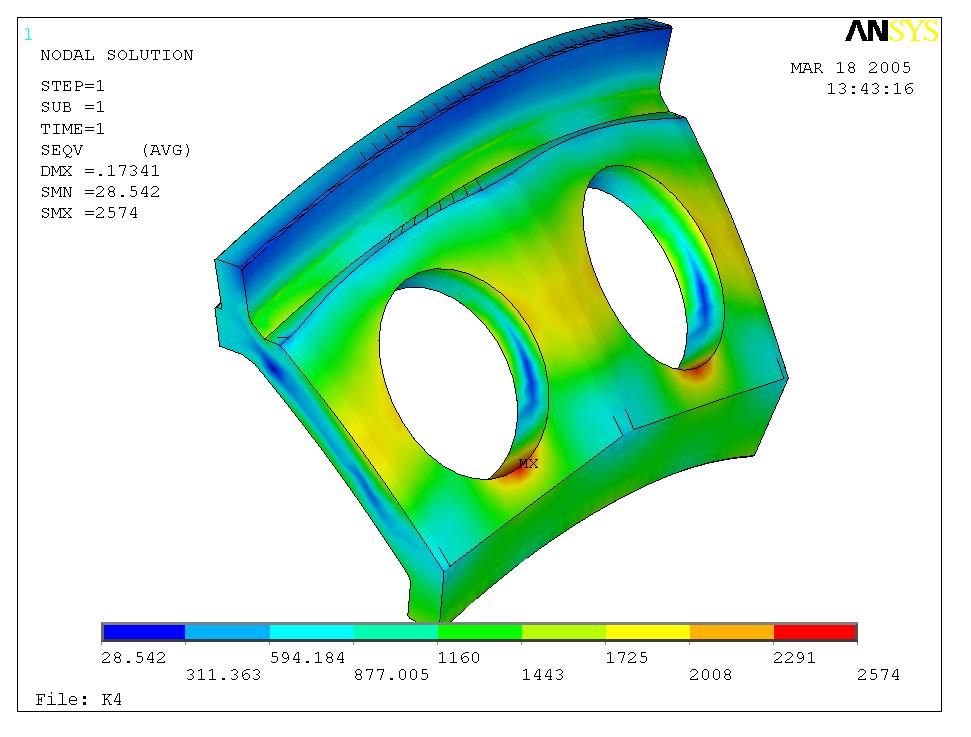Click the 877.005 legend value label

[x=392, y=675]
